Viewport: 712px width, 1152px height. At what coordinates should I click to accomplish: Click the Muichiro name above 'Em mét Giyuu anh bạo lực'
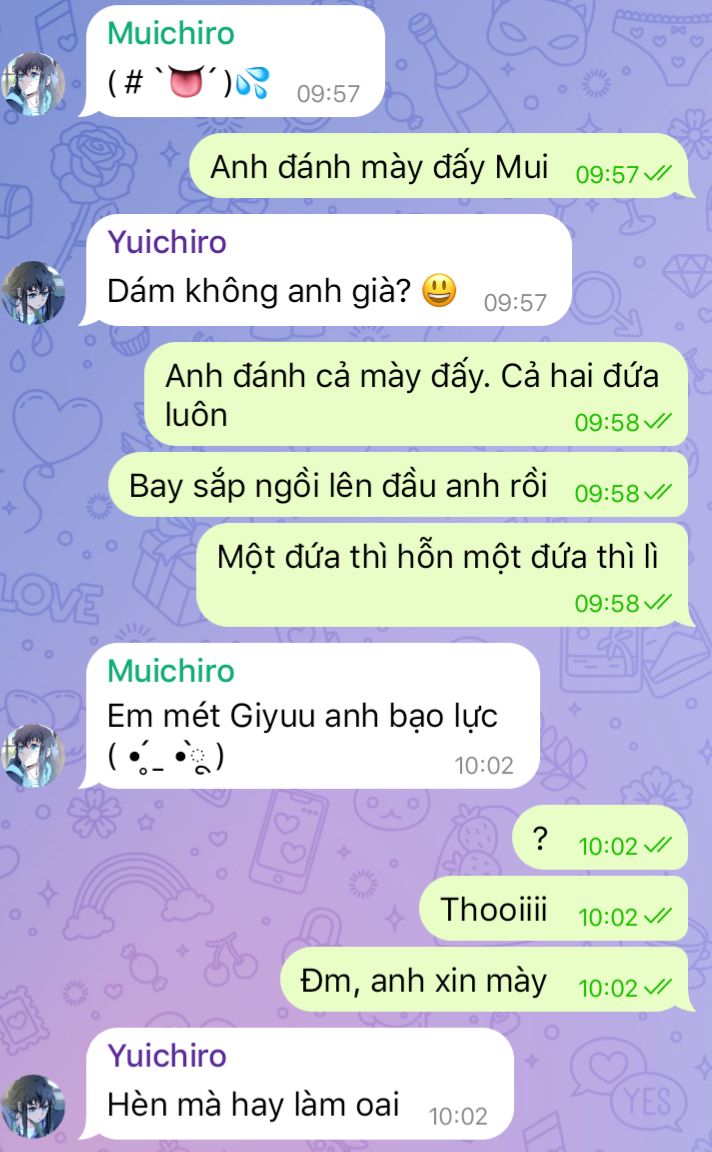coord(170,672)
